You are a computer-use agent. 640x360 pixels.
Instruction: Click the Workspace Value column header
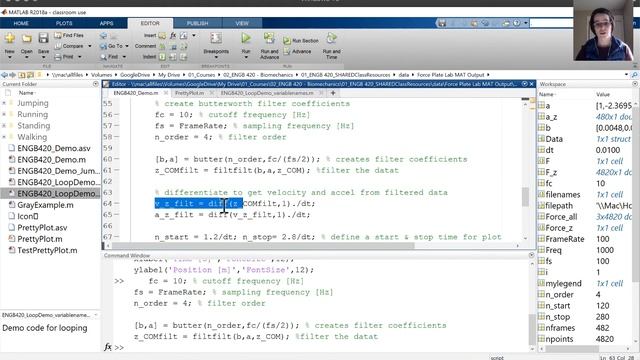pos(603,94)
